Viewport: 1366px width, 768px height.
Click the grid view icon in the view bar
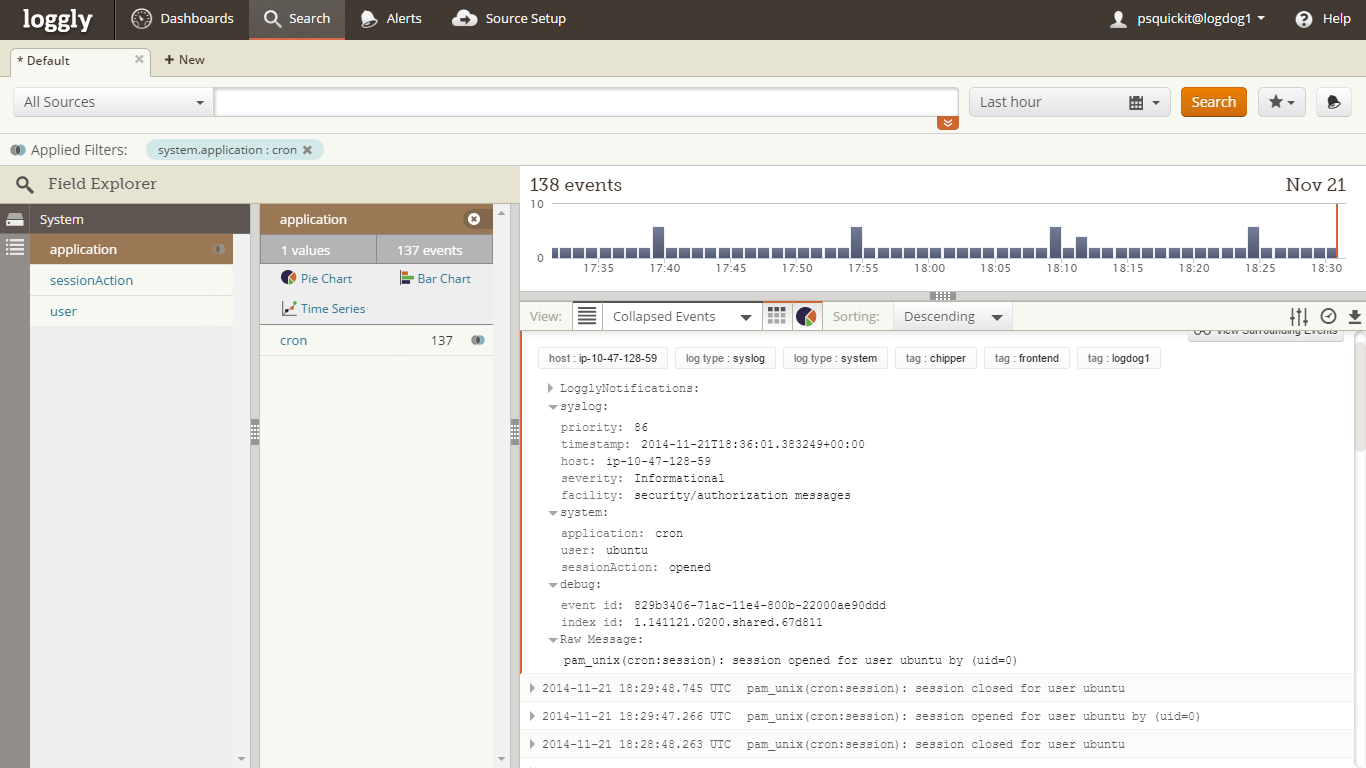[x=777, y=316]
